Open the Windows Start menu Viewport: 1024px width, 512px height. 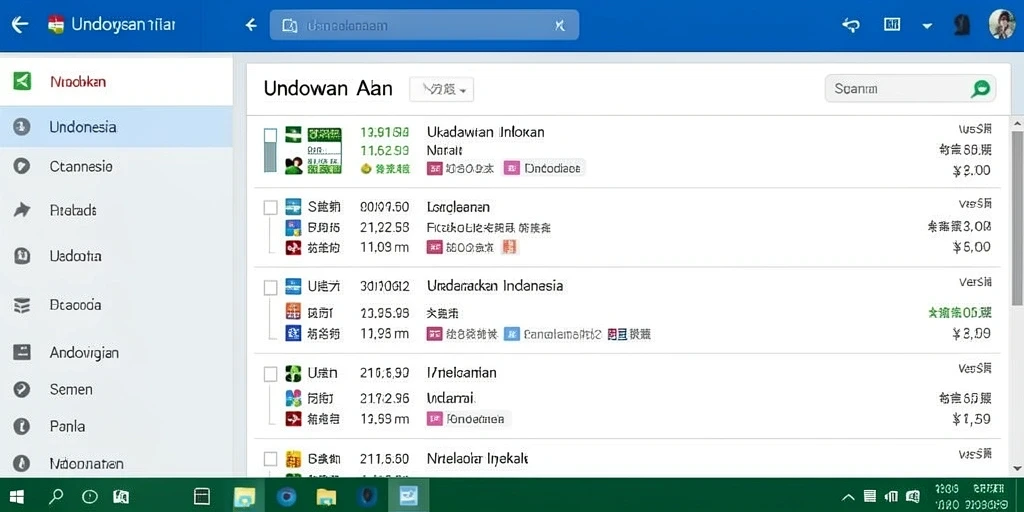point(17,497)
